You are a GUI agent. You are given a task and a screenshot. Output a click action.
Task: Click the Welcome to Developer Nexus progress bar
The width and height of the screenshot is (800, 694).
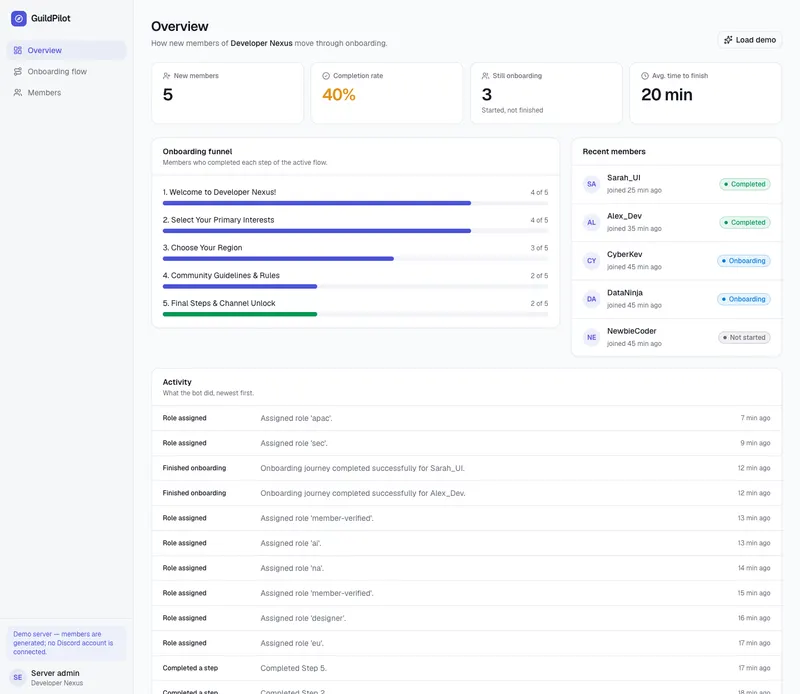(x=355, y=203)
